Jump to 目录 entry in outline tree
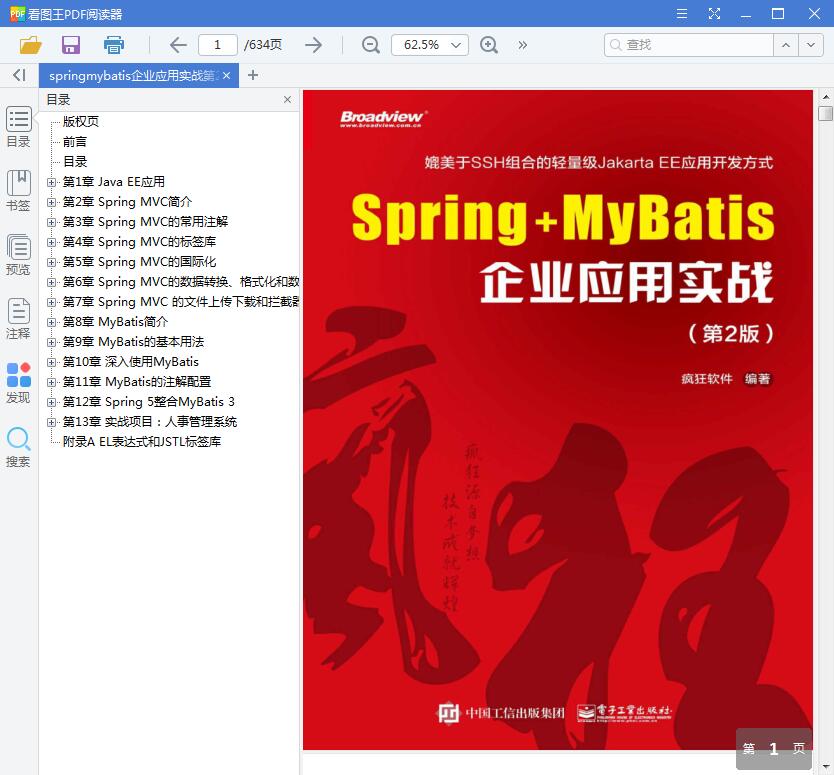834x775 pixels. pyautogui.click(x=74, y=162)
